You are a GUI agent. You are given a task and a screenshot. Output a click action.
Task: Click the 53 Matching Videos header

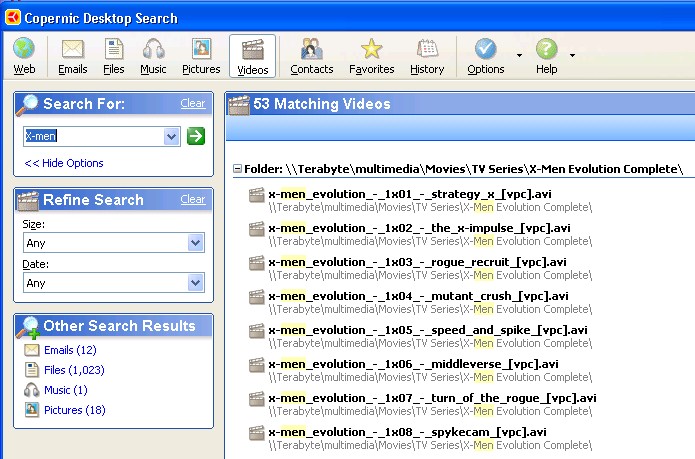click(322, 104)
